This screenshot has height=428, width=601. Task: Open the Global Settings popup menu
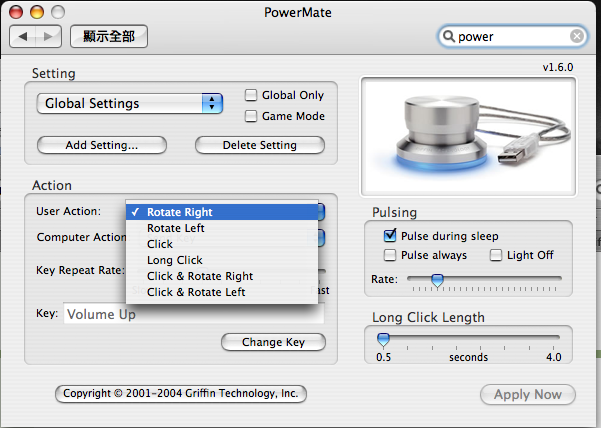[x=130, y=103]
